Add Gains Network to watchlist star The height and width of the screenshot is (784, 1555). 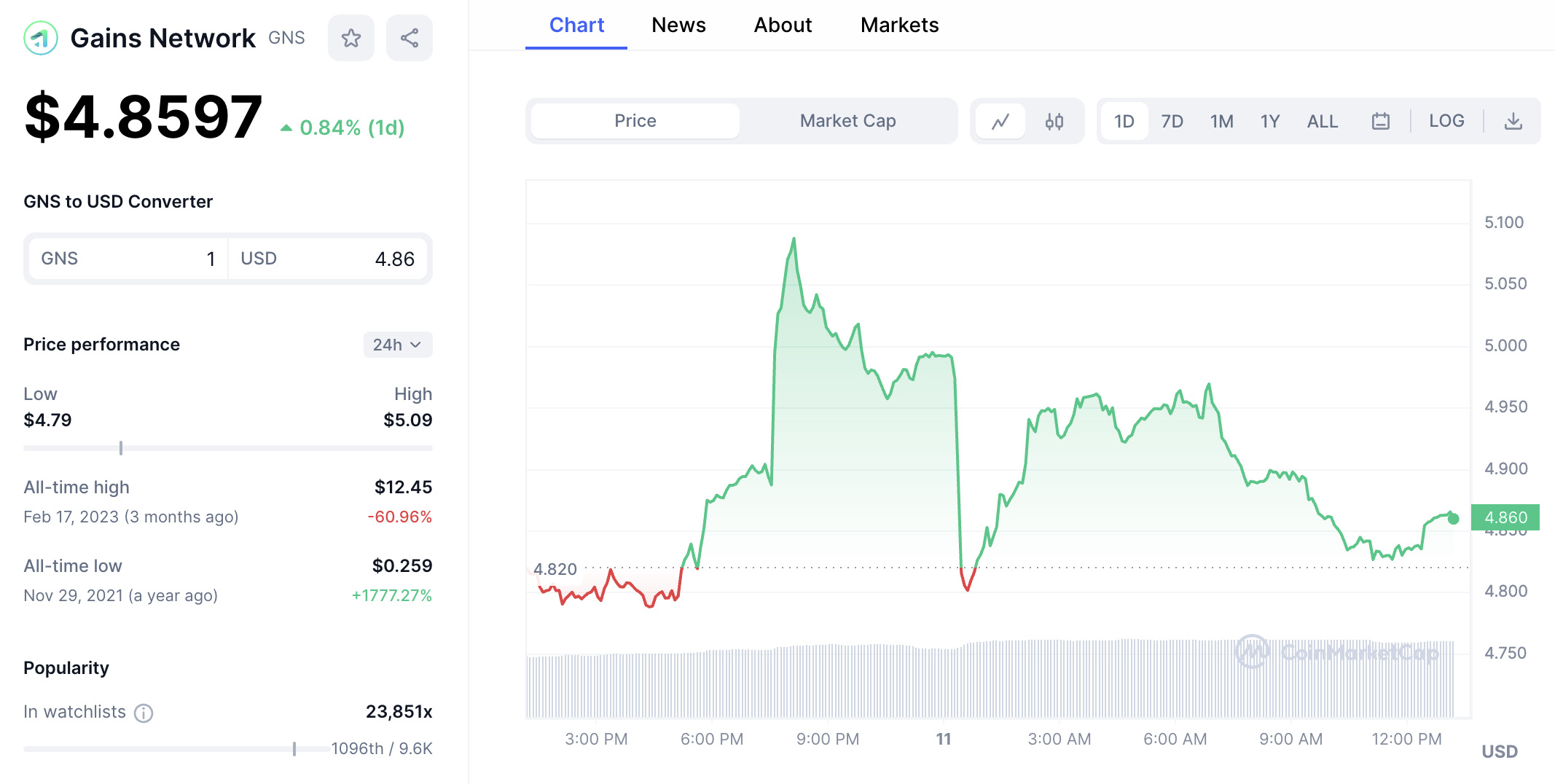351,37
